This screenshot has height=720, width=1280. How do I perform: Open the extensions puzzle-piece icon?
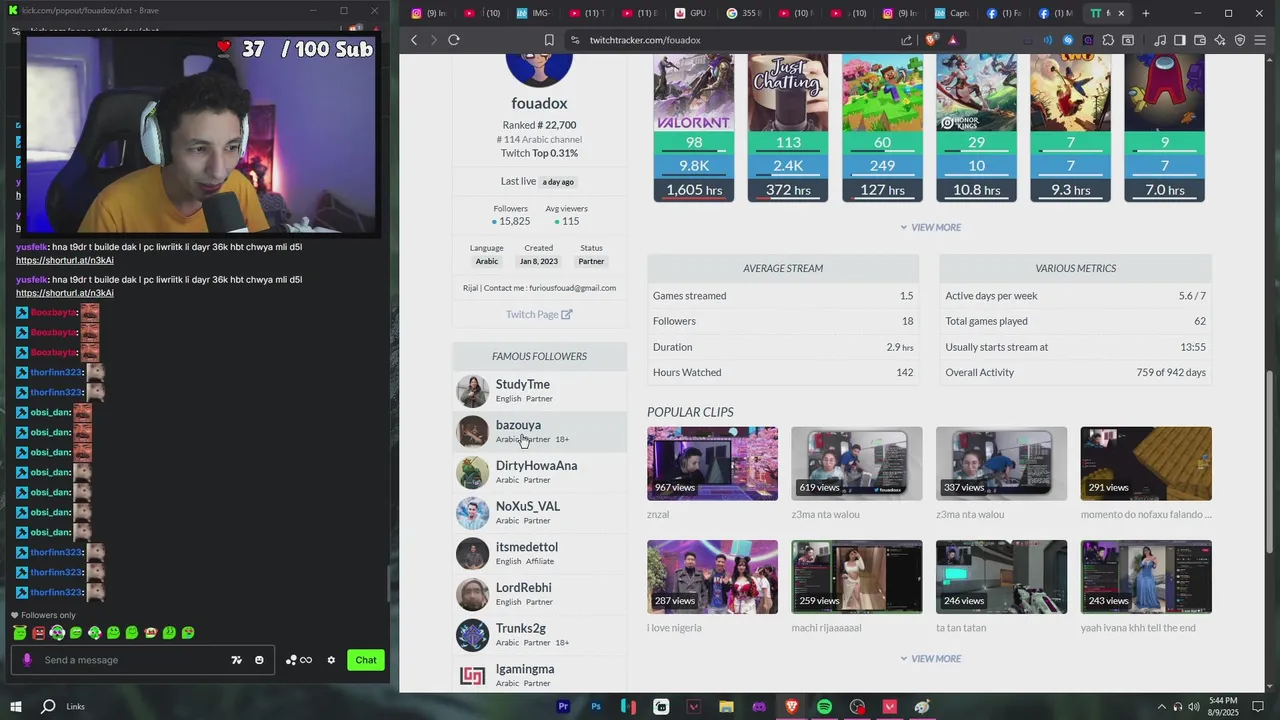click(x=1108, y=40)
